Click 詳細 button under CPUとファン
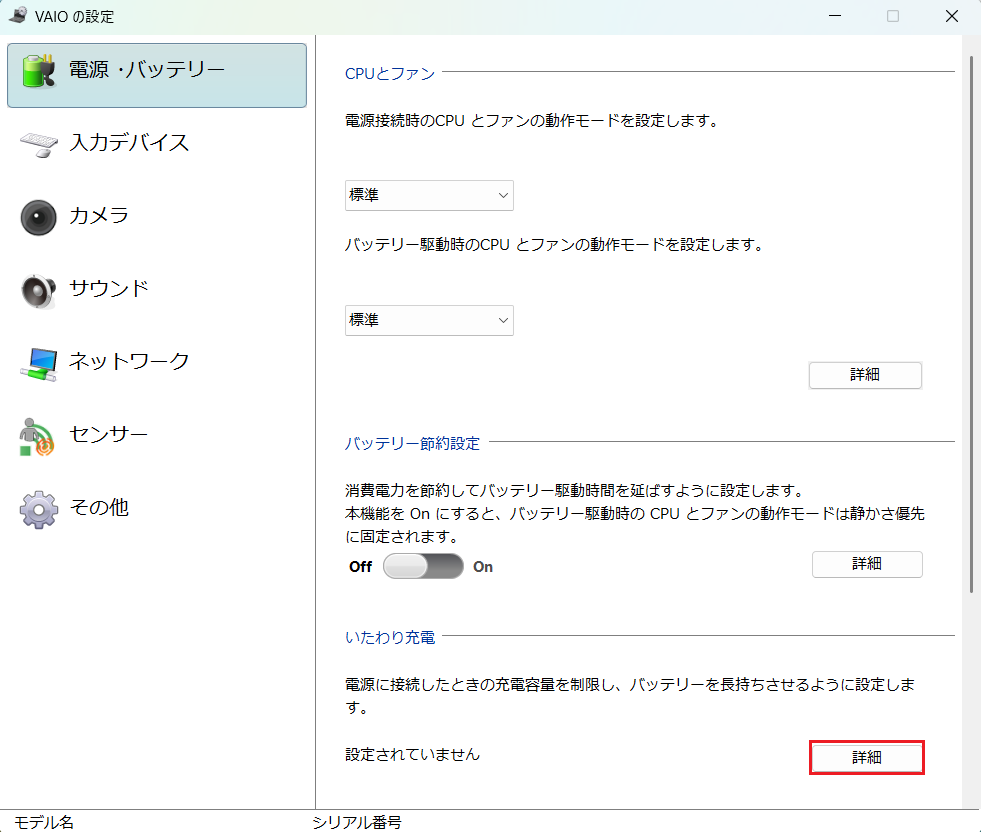This screenshot has height=832, width=981. pos(865,375)
